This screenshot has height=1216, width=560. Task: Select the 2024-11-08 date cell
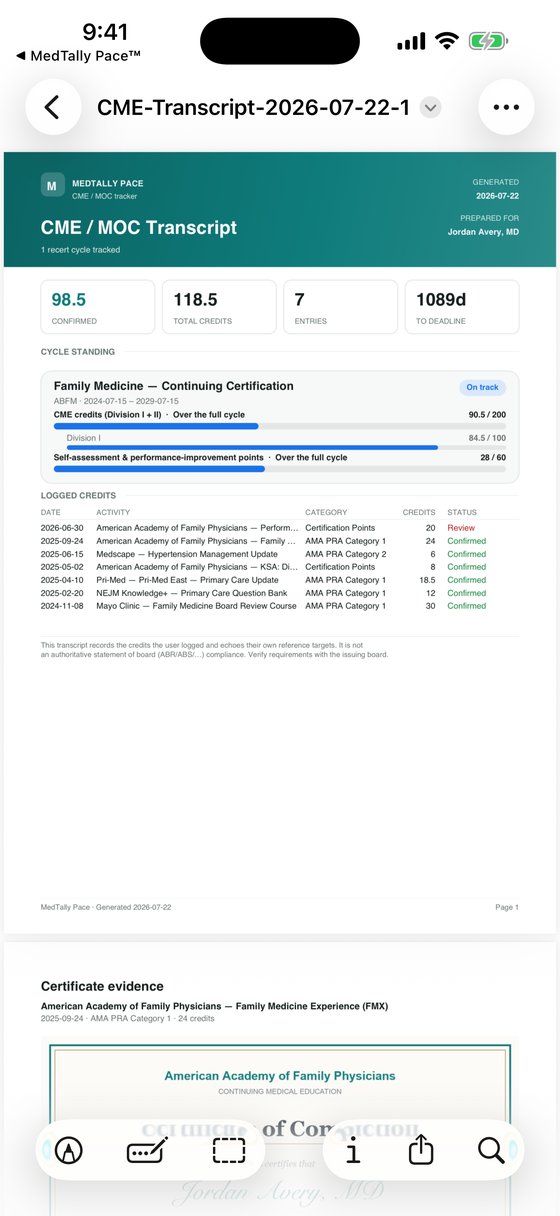[60, 606]
